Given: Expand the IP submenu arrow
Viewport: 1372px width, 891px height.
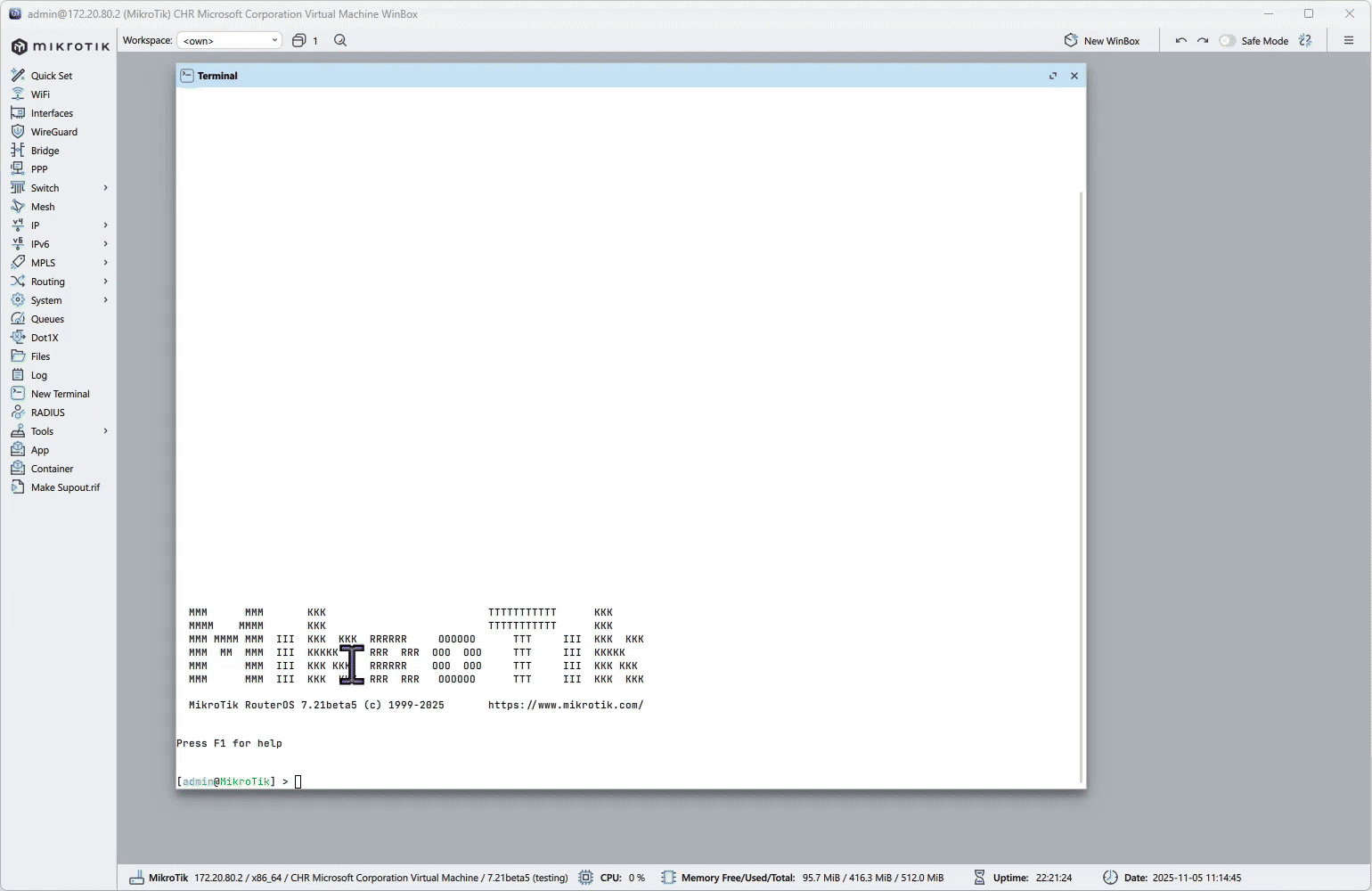Looking at the screenshot, I should [105, 225].
